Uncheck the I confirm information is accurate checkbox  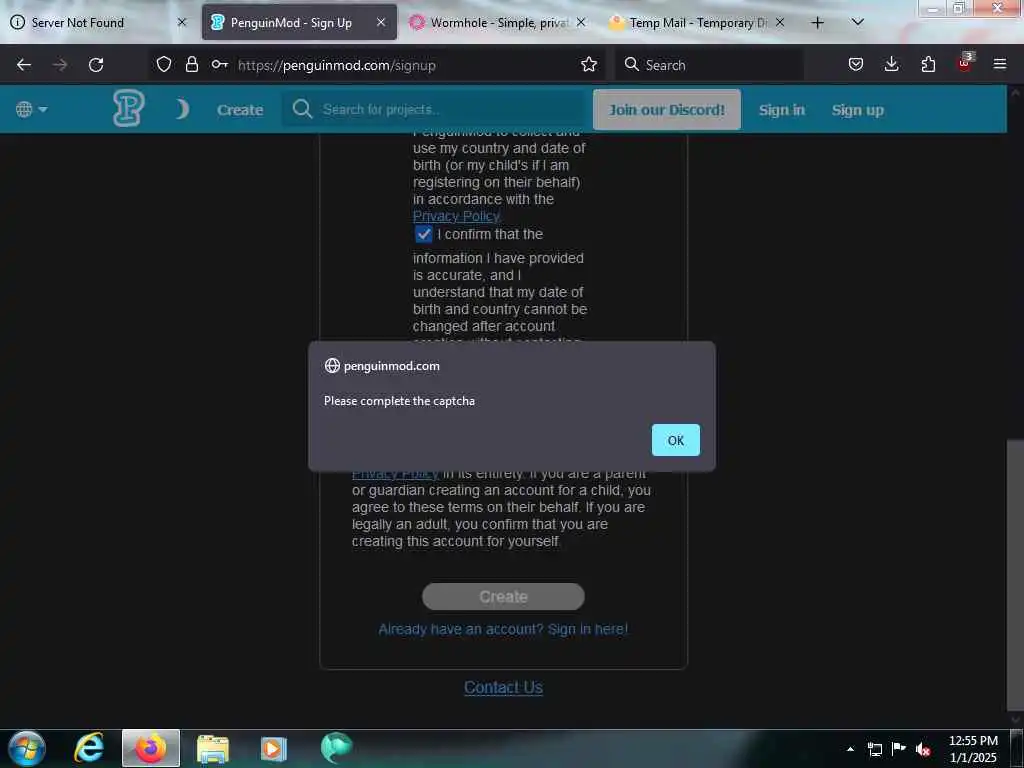coord(423,234)
